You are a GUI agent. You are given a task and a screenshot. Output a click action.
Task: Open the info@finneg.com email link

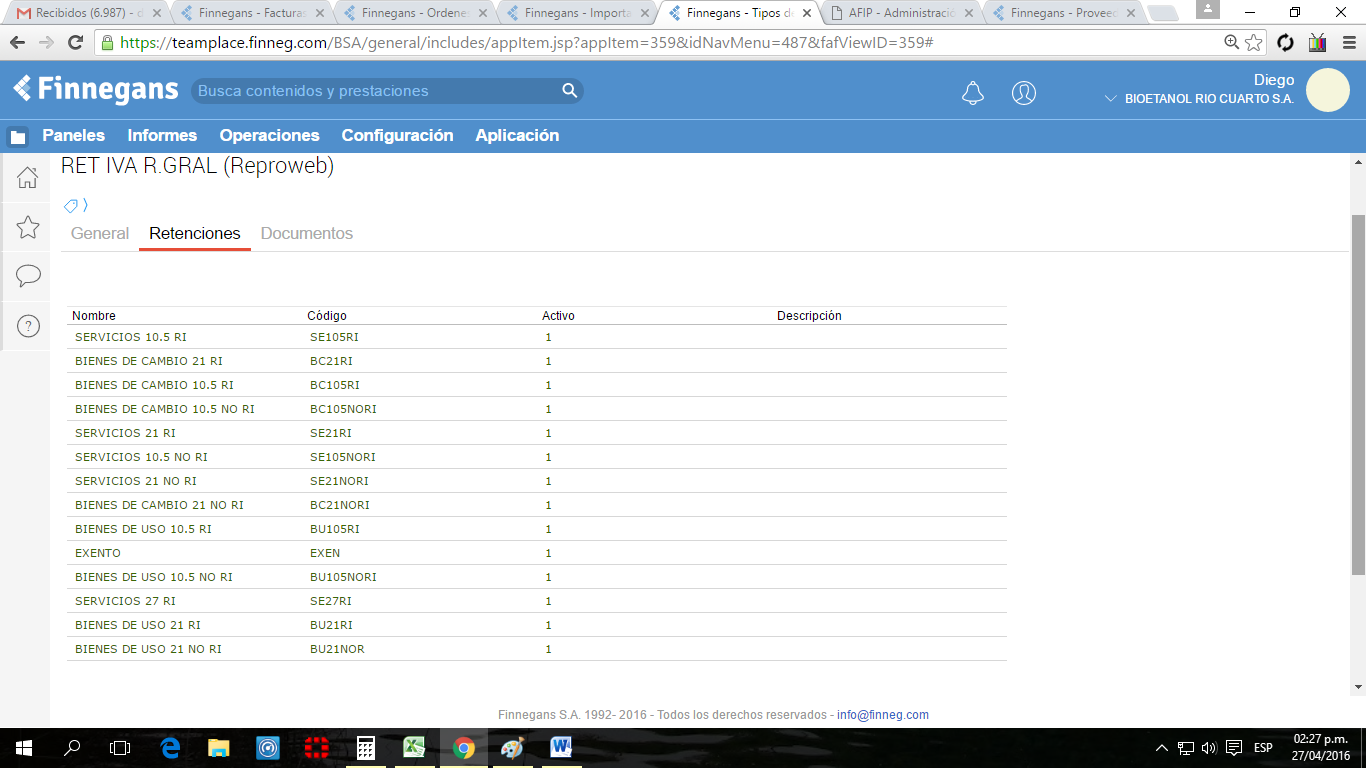click(883, 715)
